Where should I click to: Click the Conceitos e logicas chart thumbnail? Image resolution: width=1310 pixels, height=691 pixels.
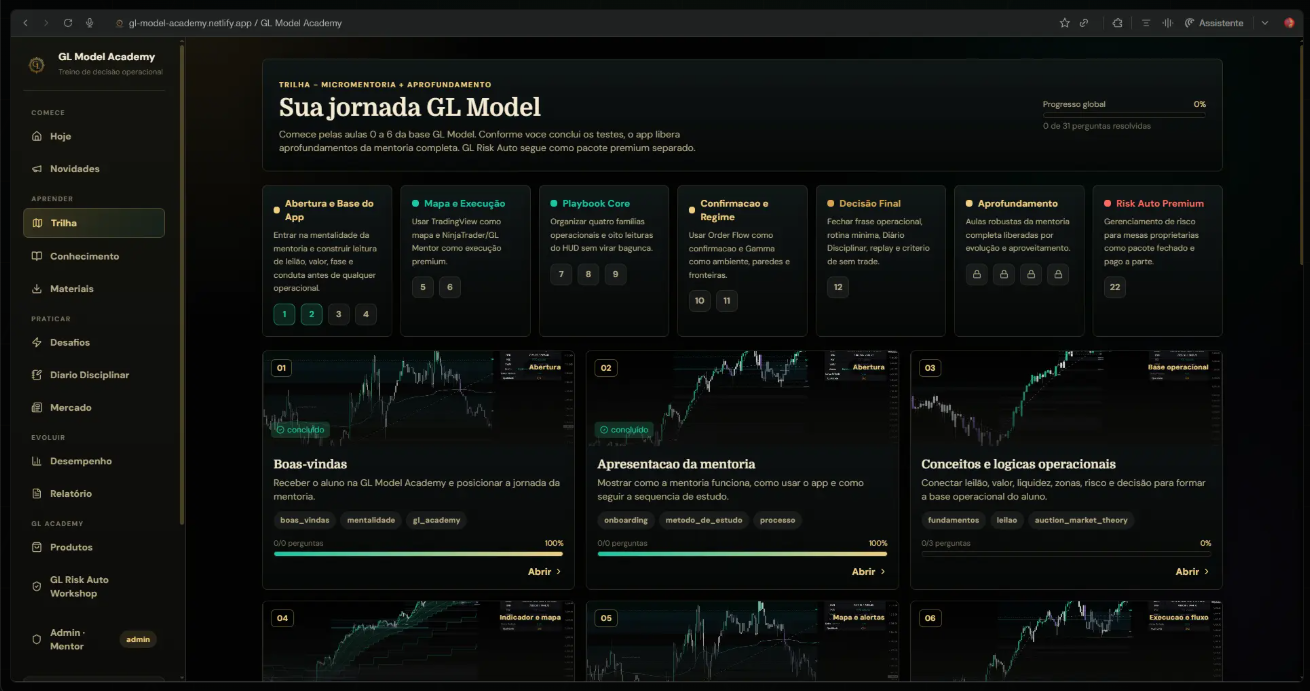coord(1066,398)
